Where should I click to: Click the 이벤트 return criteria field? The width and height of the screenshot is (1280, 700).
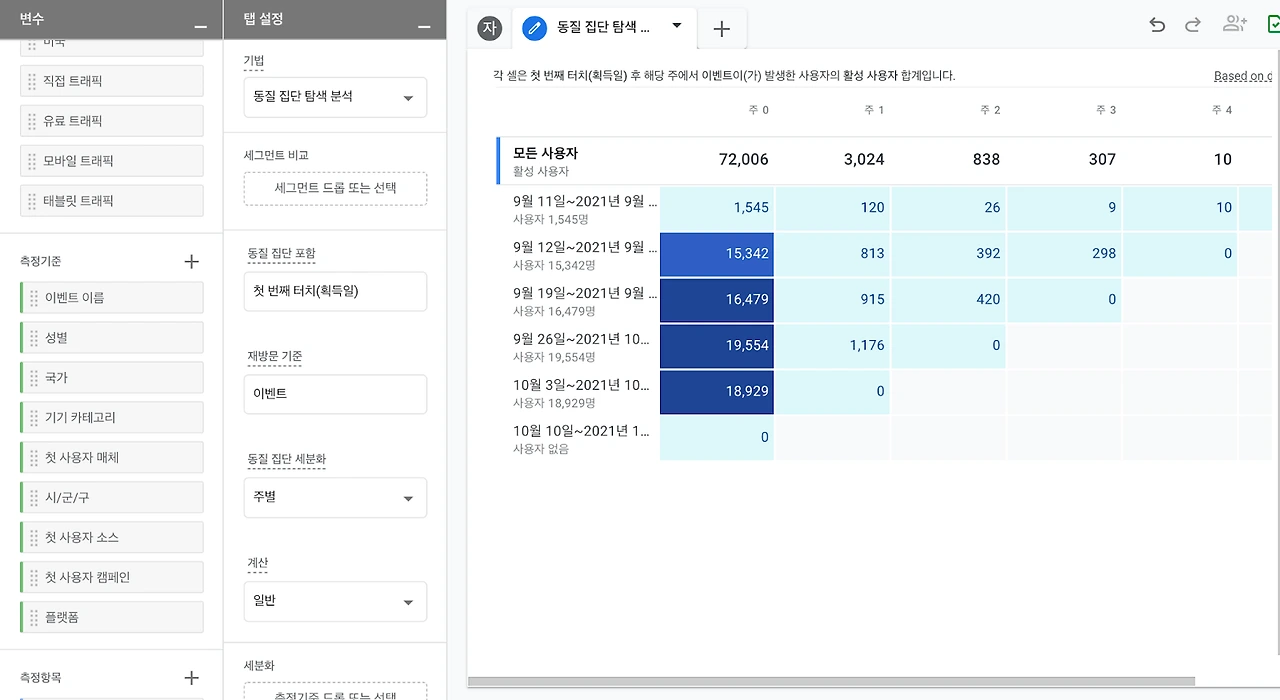(x=335, y=394)
